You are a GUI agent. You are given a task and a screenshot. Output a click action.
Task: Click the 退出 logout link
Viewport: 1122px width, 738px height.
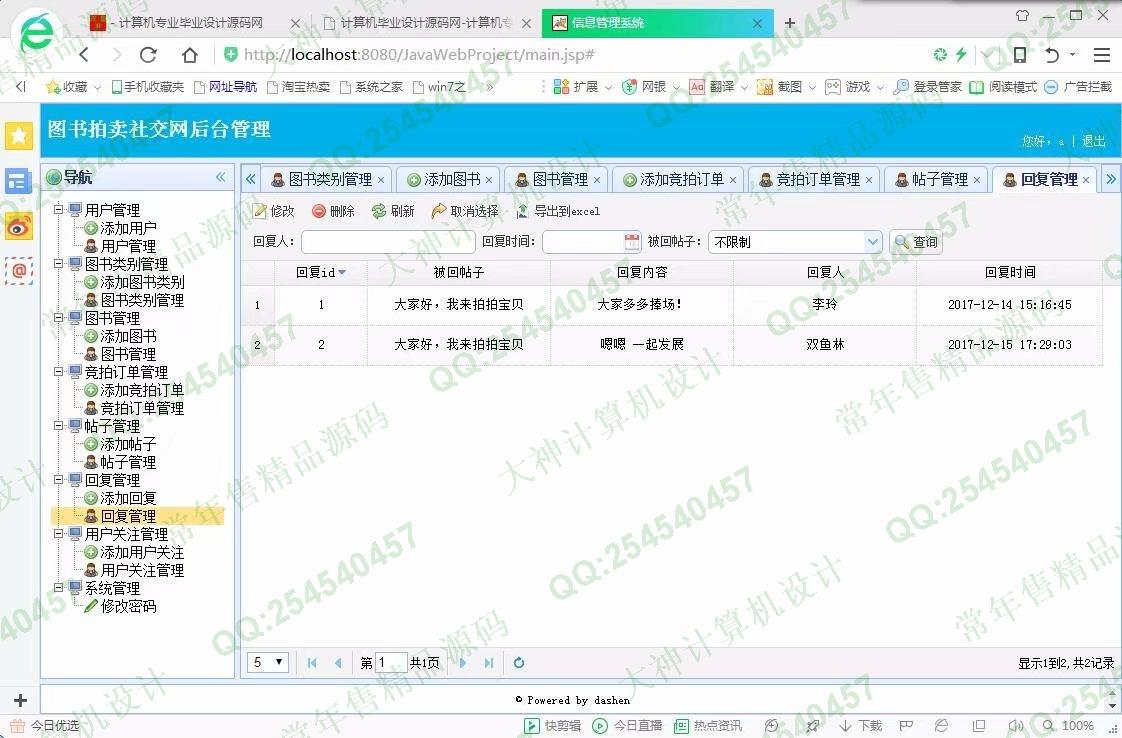click(x=1093, y=141)
